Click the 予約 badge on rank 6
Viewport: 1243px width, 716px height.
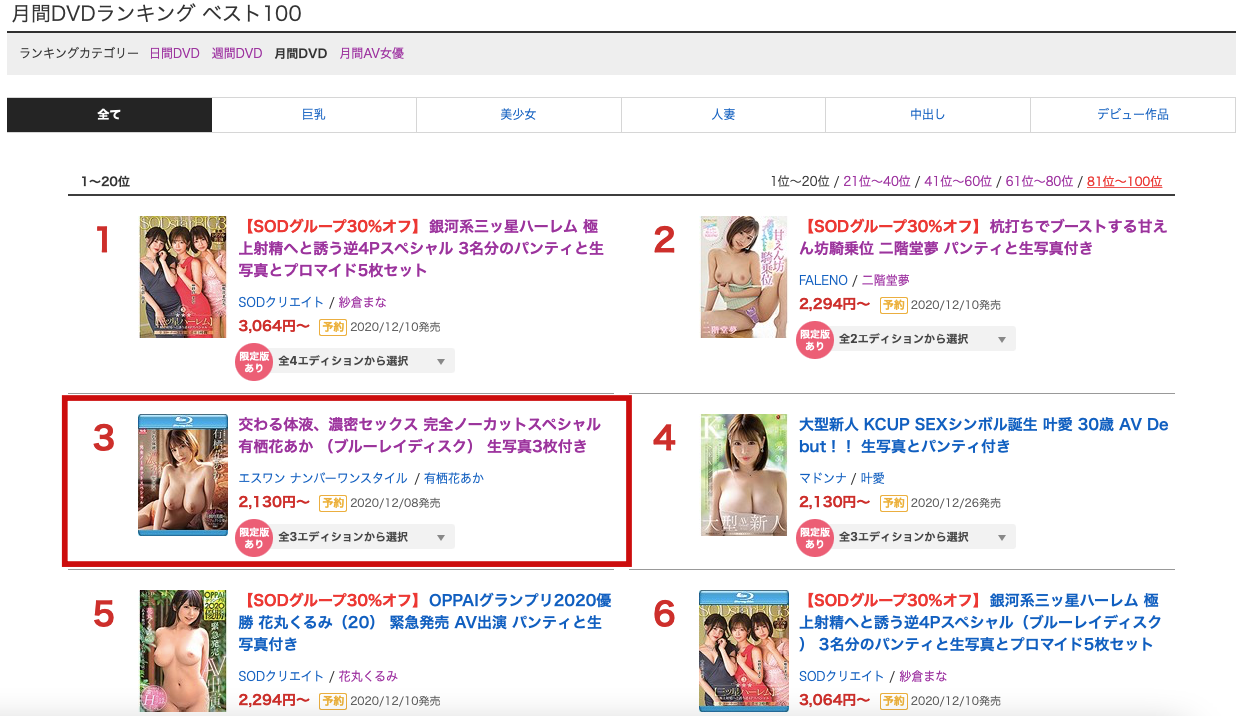pos(894,701)
